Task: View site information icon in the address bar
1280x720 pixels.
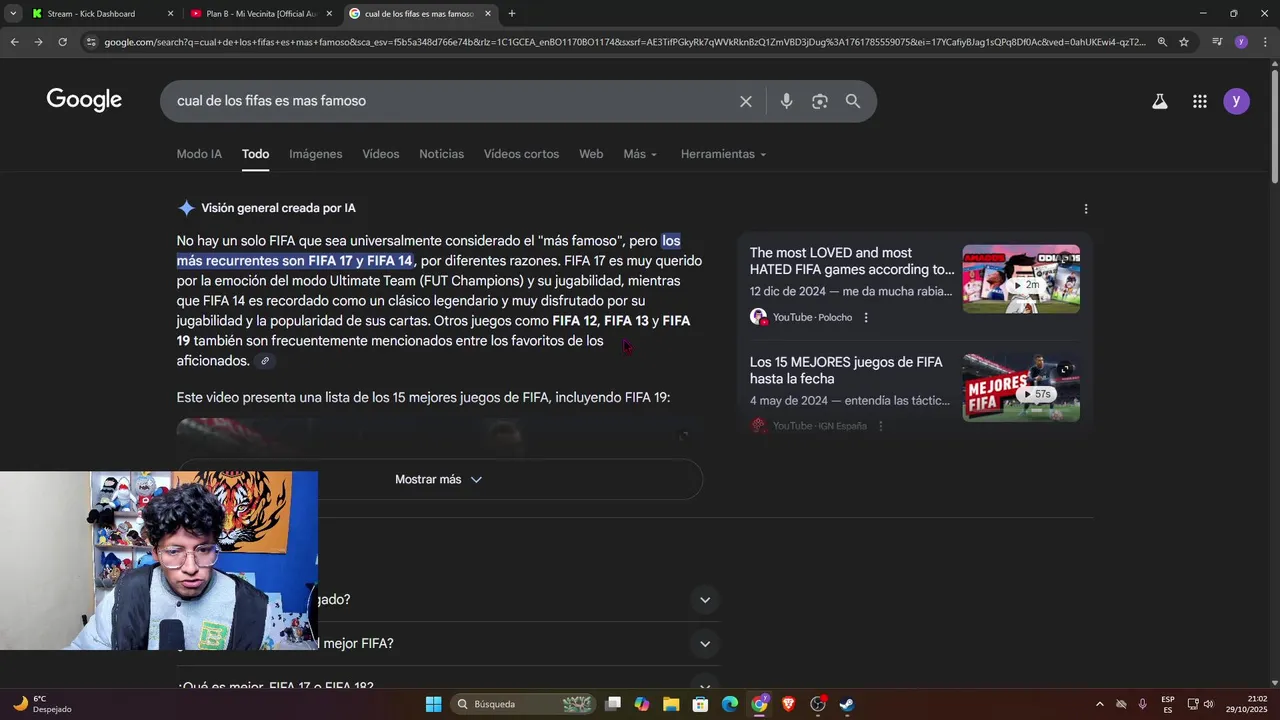Action: pos(91,42)
